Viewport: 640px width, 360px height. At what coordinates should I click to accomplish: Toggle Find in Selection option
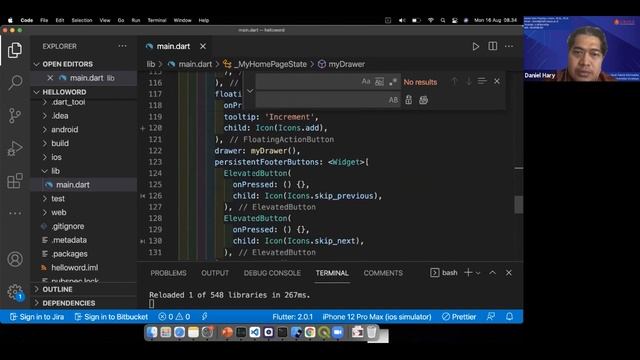pos(482,81)
